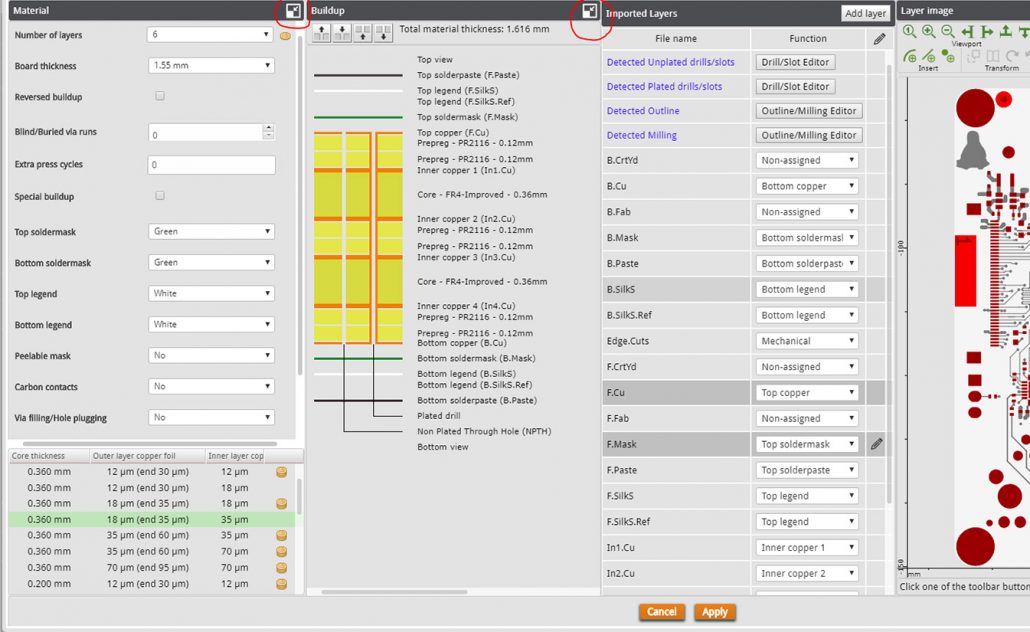The image size is (1030, 632).
Task: Insert a line using the Insert toolbar
Action: pos(928,56)
